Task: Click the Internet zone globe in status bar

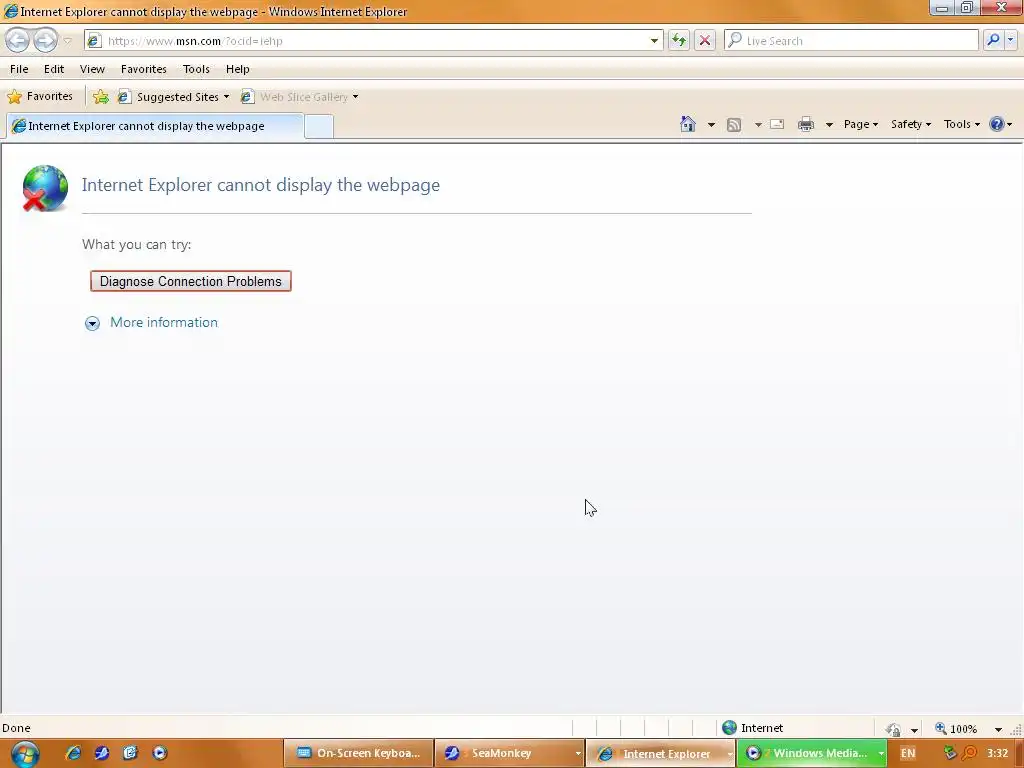Action: 729,728
